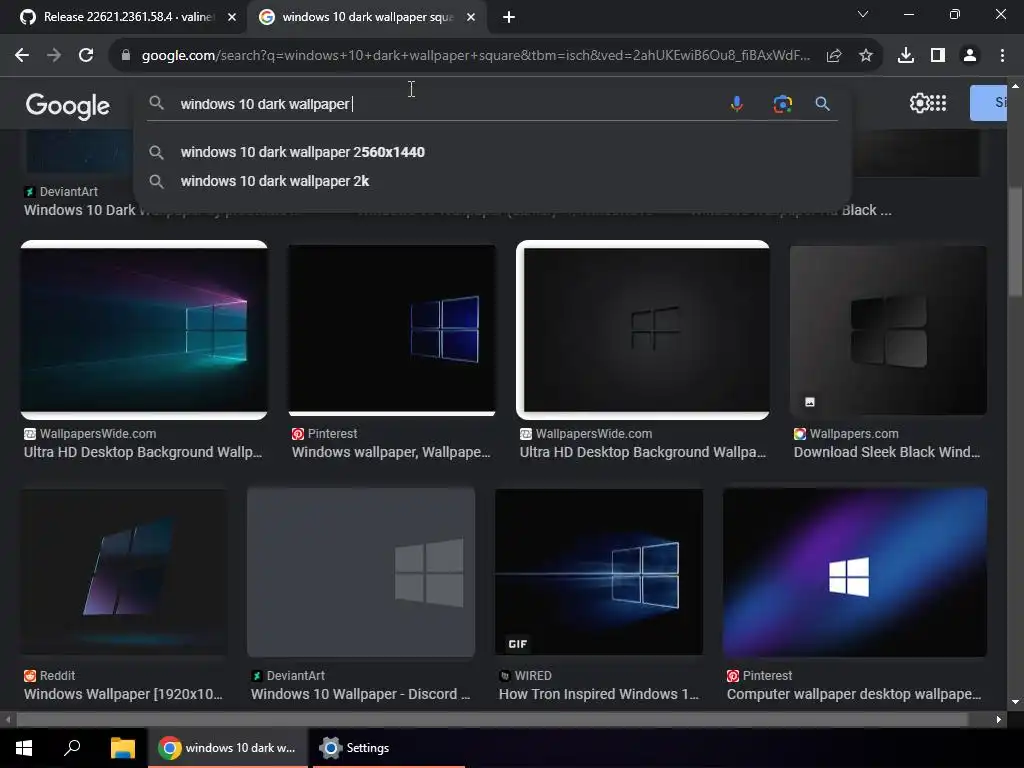1024x768 pixels.
Task: Open a new tab with plus icon
Action: (x=509, y=17)
